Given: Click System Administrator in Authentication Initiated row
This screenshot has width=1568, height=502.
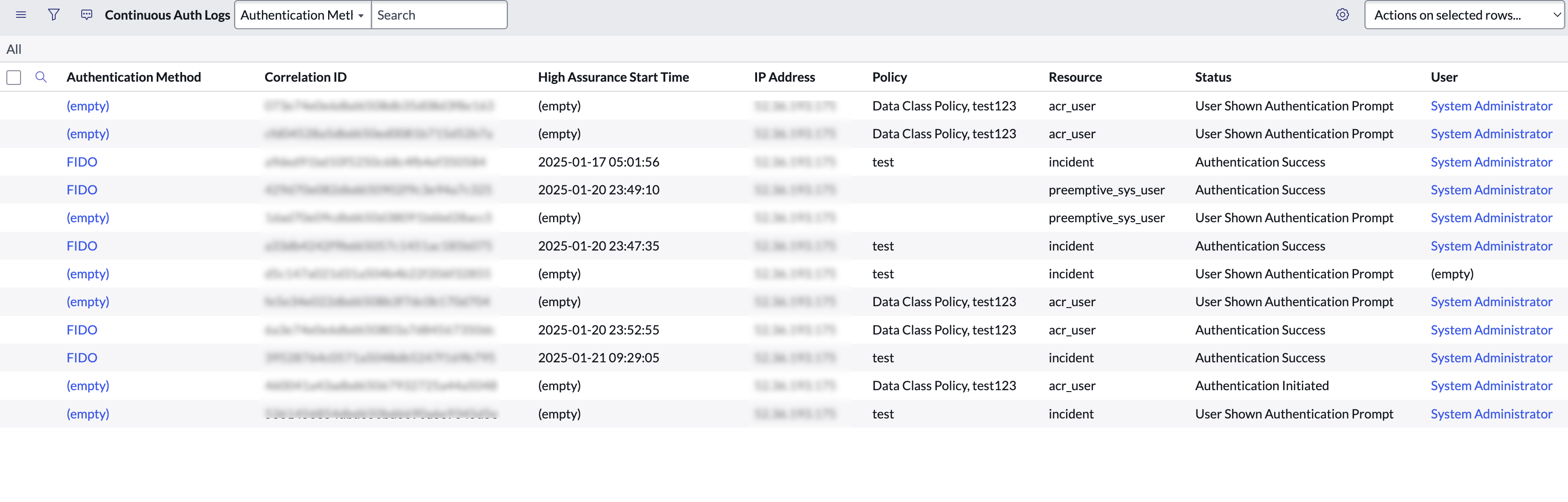Looking at the screenshot, I should coord(1491,386).
